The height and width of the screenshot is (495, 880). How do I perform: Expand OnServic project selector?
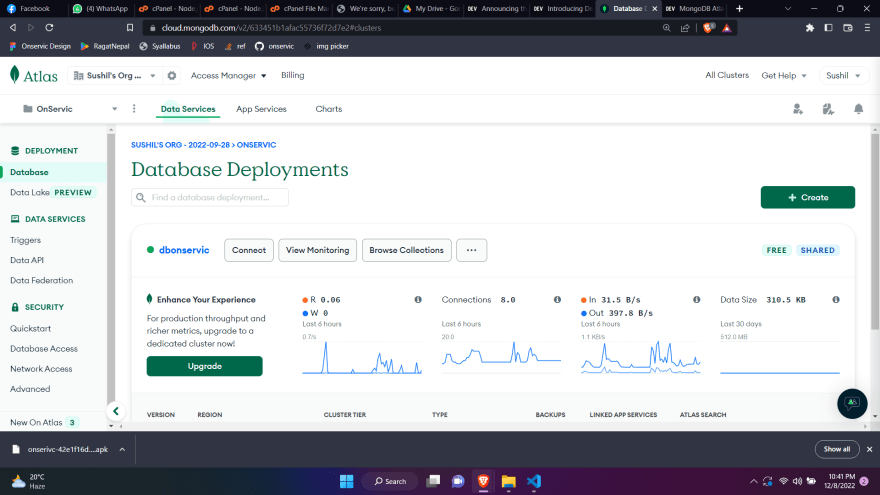click(x=69, y=109)
